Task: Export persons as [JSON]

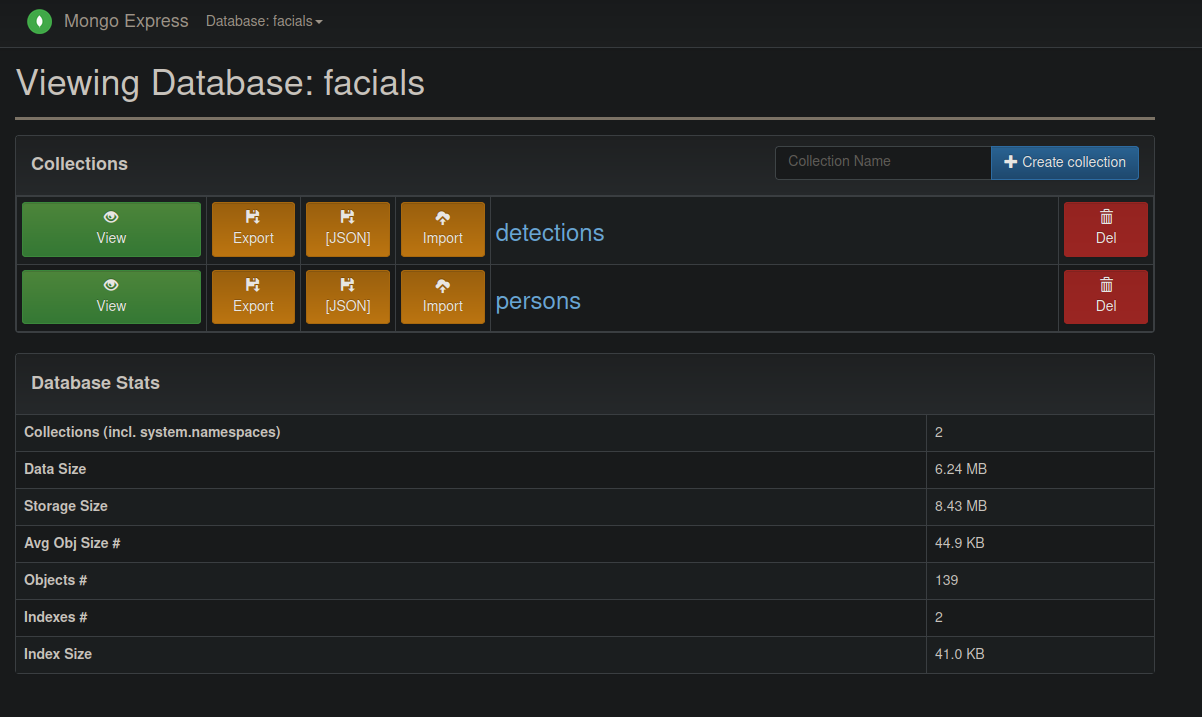Action: click(x=348, y=297)
